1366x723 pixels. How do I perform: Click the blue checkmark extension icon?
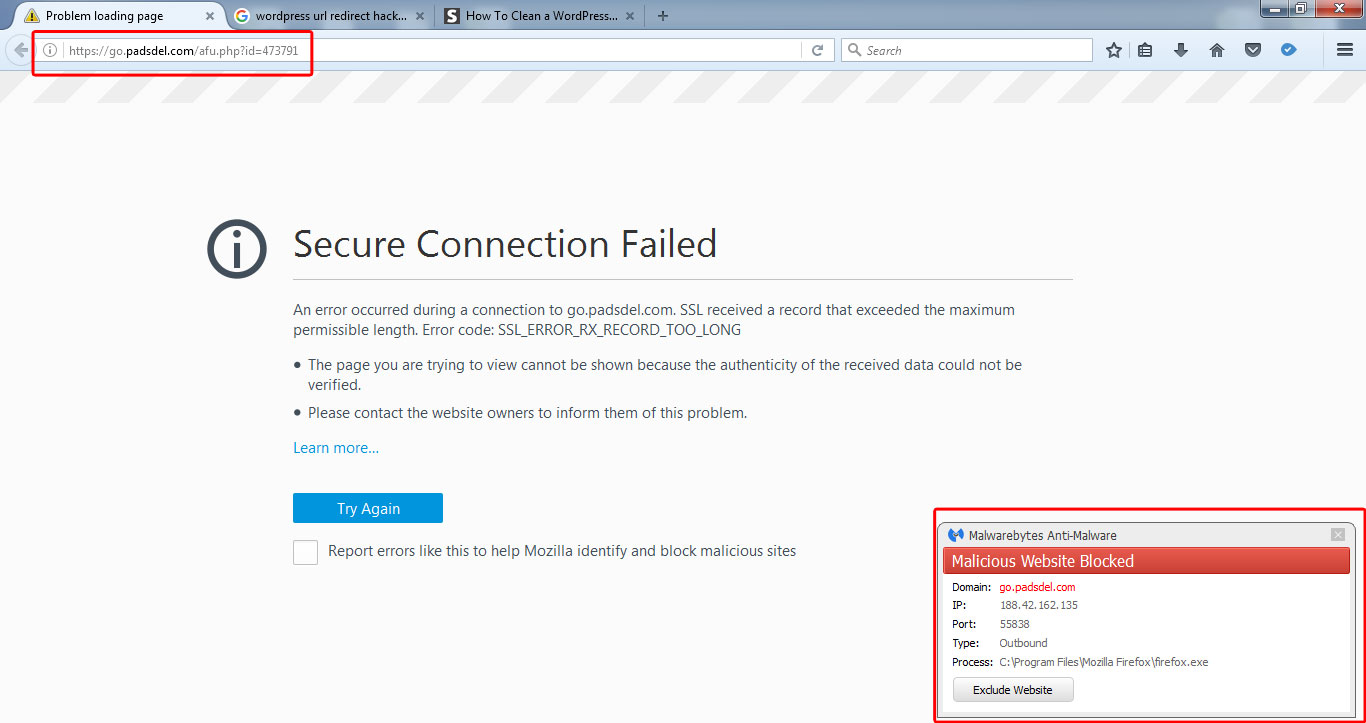pos(1289,49)
